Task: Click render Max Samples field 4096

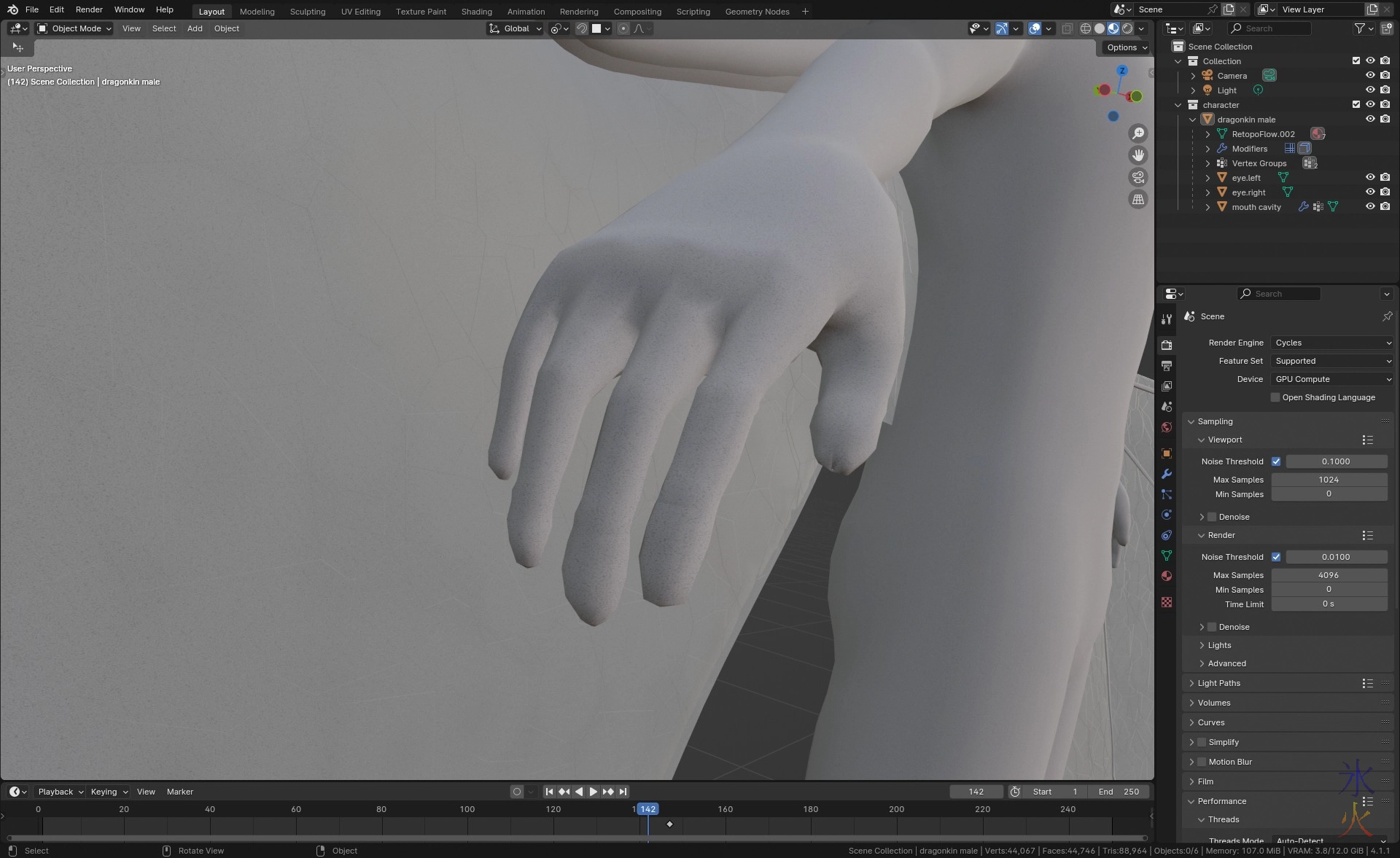Action: click(x=1329, y=575)
